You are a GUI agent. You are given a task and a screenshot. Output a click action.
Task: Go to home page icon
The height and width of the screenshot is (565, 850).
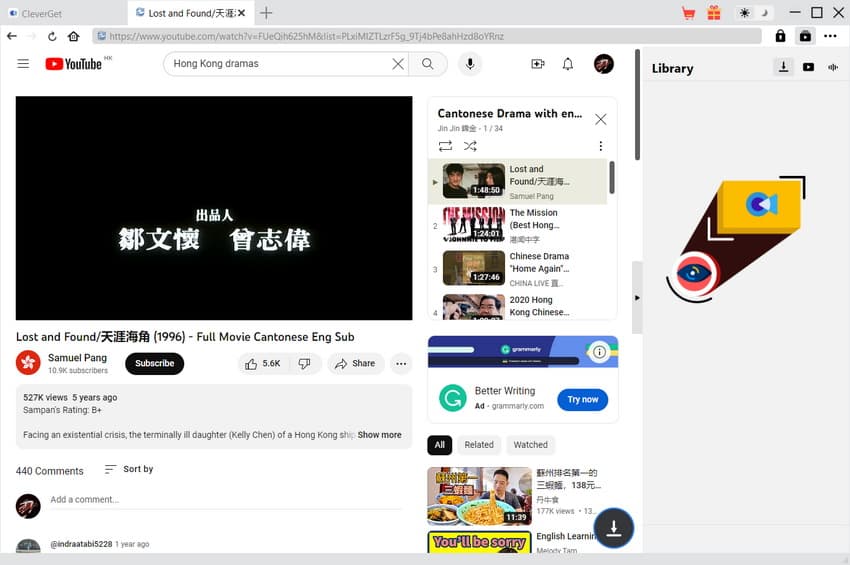[73, 36]
